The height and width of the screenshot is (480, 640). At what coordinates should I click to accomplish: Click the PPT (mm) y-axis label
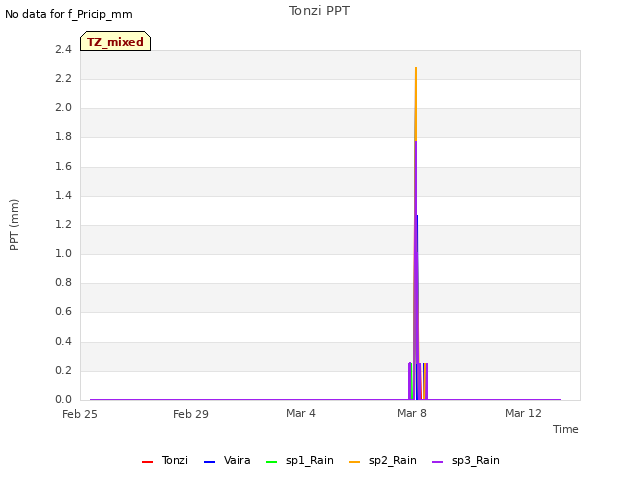tap(14, 224)
